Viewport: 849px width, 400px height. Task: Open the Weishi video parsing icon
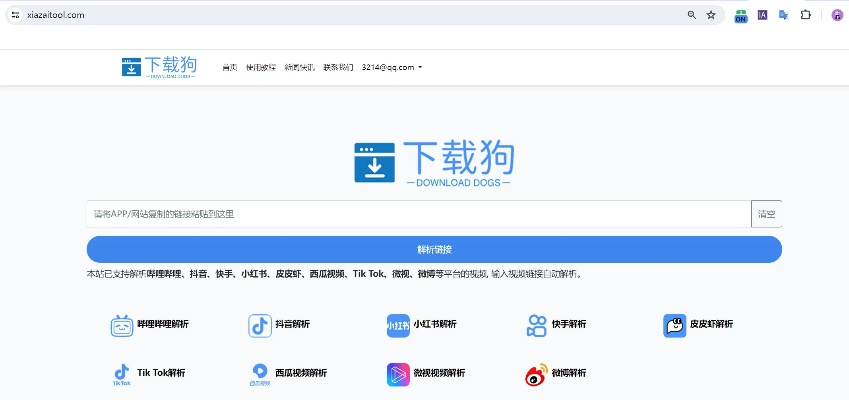(398, 374)
